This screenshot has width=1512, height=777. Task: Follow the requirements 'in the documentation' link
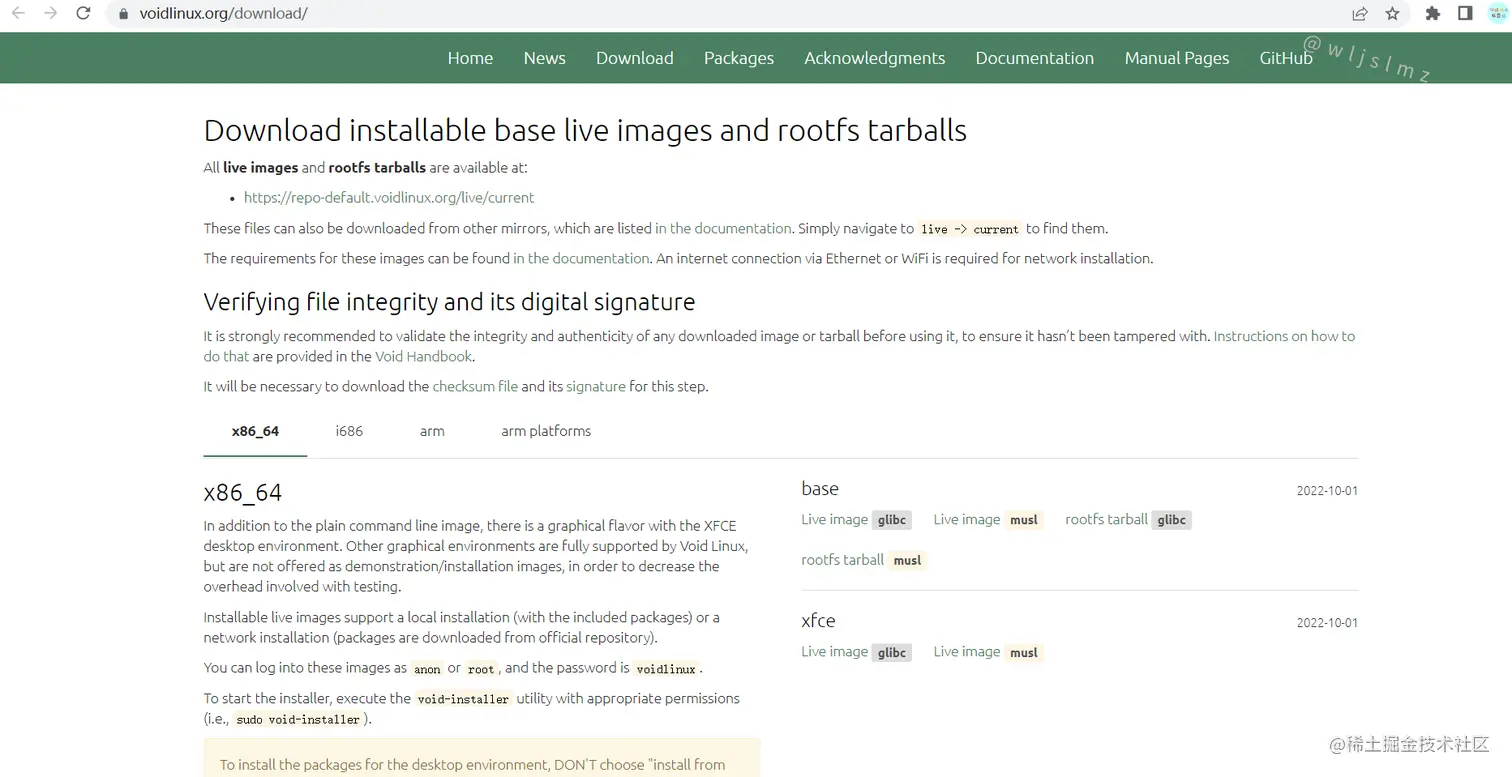click(581, 258)
